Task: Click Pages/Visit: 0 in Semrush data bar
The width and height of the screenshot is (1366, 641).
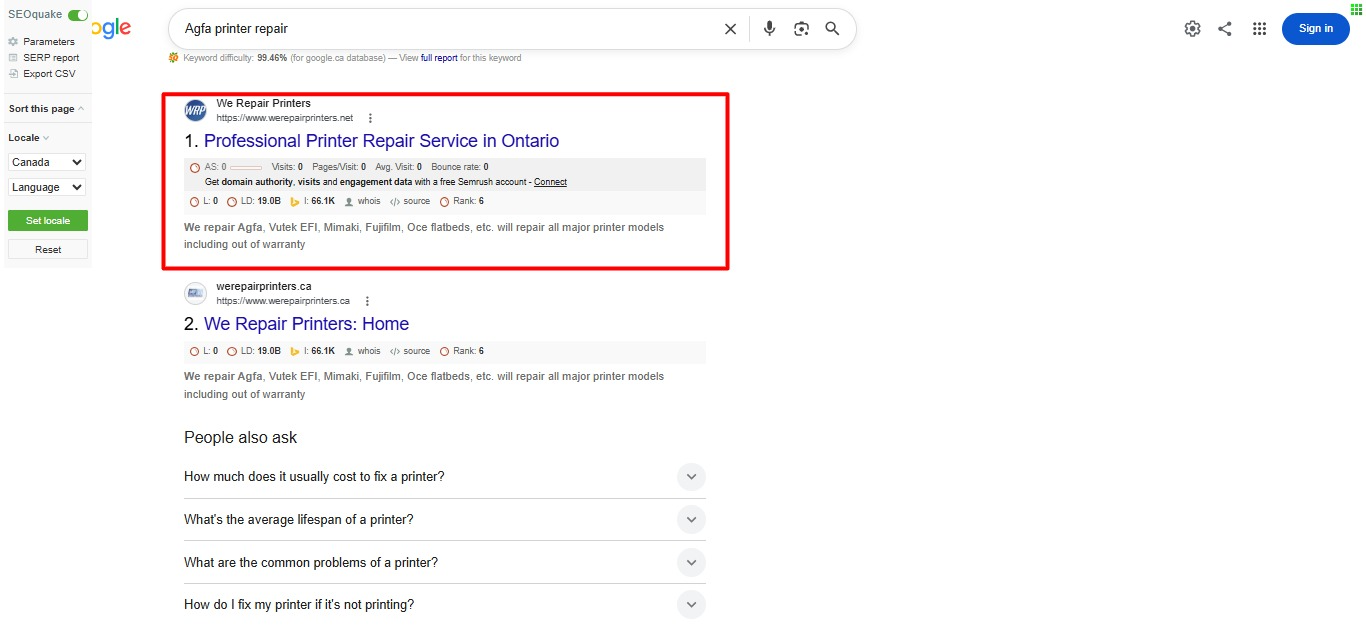Action: click(339, 167)
